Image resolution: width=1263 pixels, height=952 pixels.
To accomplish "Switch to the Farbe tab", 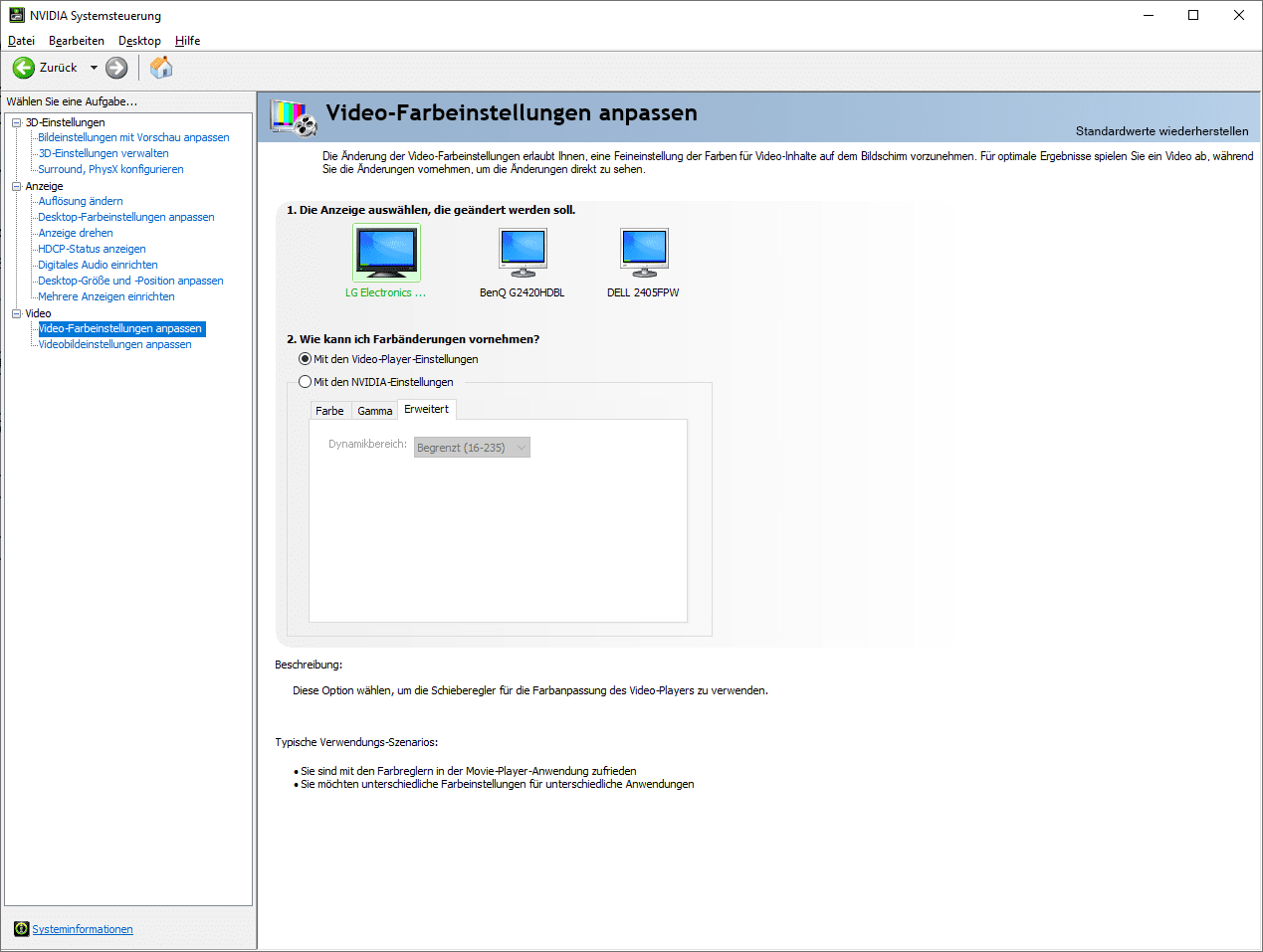I will coord(329,411).
